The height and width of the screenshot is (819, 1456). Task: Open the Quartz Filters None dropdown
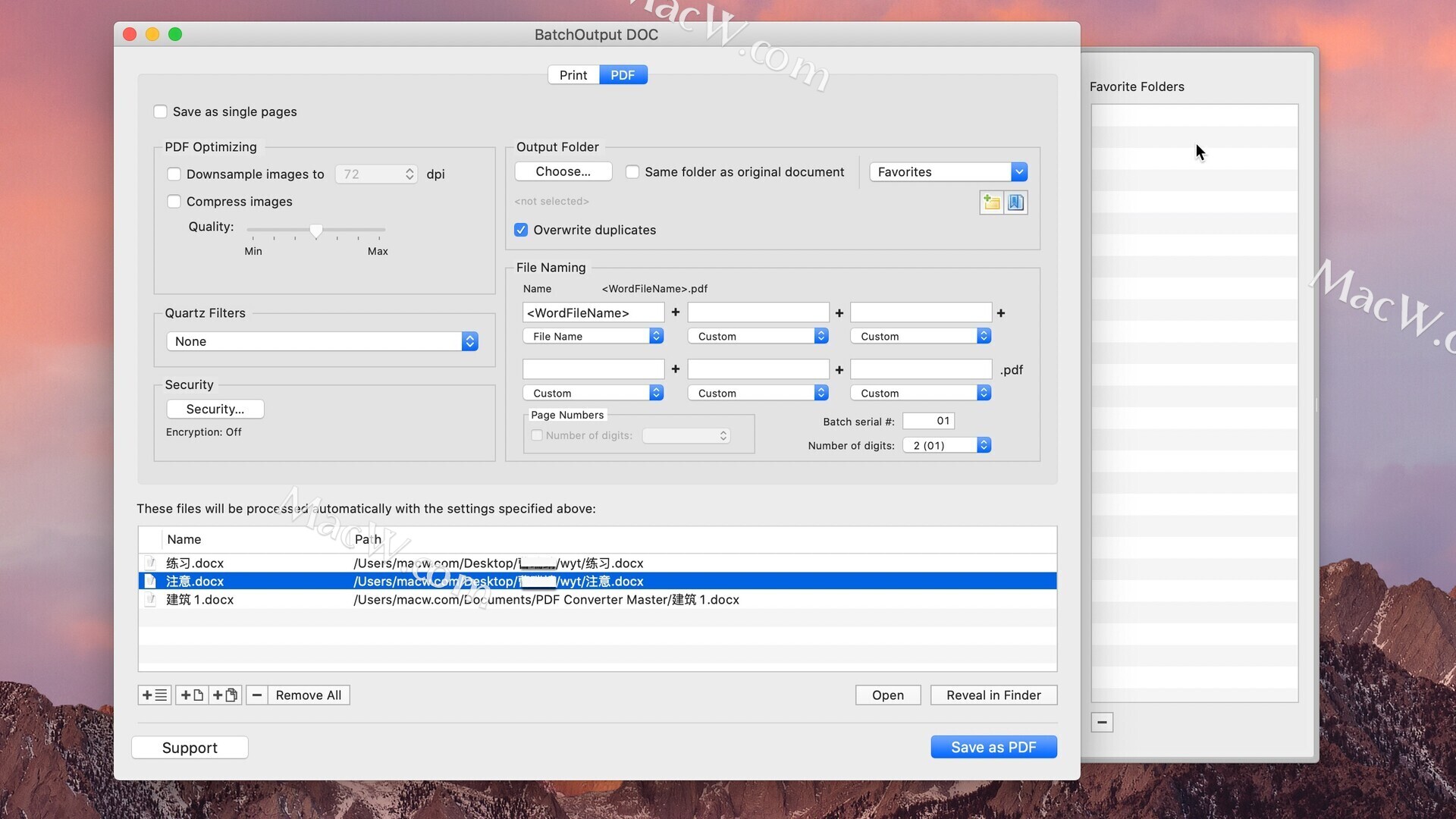click(x=322, y=341)
